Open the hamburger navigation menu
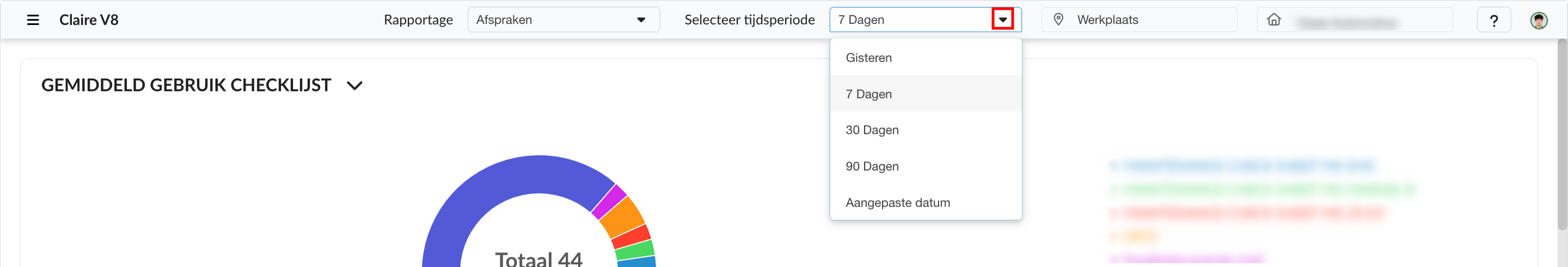 point(33,20)
